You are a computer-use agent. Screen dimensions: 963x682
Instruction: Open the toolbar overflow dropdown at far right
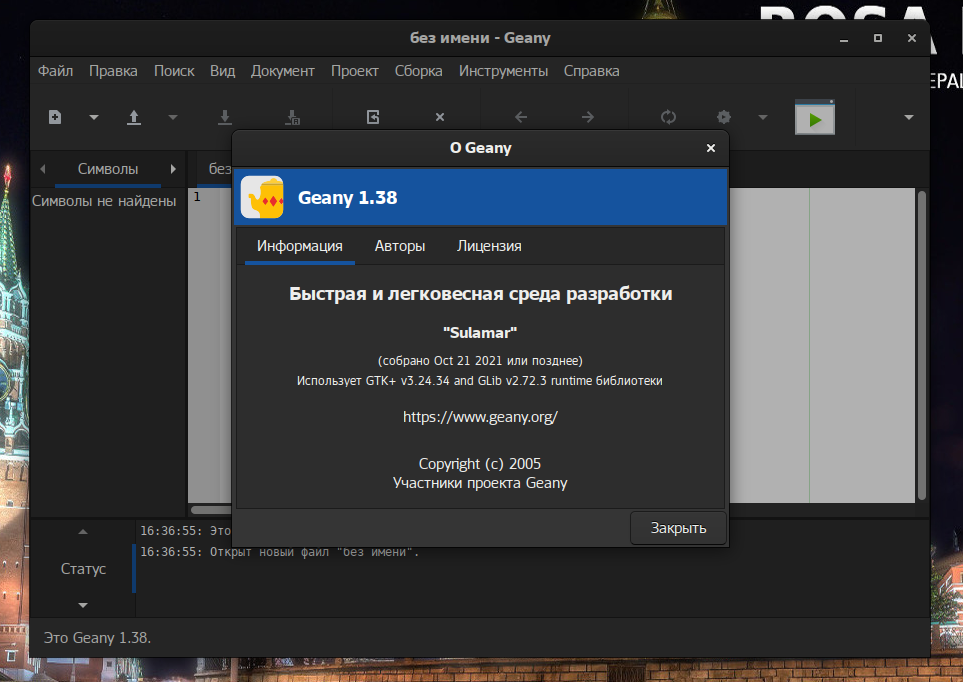click(908, 117)
